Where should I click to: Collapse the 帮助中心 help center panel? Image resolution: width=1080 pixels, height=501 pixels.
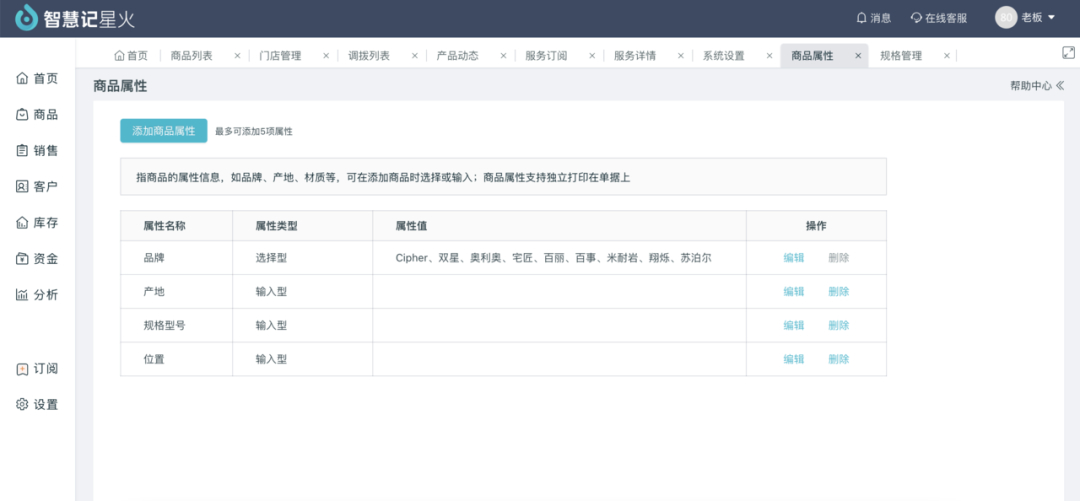pos(1060,86)
